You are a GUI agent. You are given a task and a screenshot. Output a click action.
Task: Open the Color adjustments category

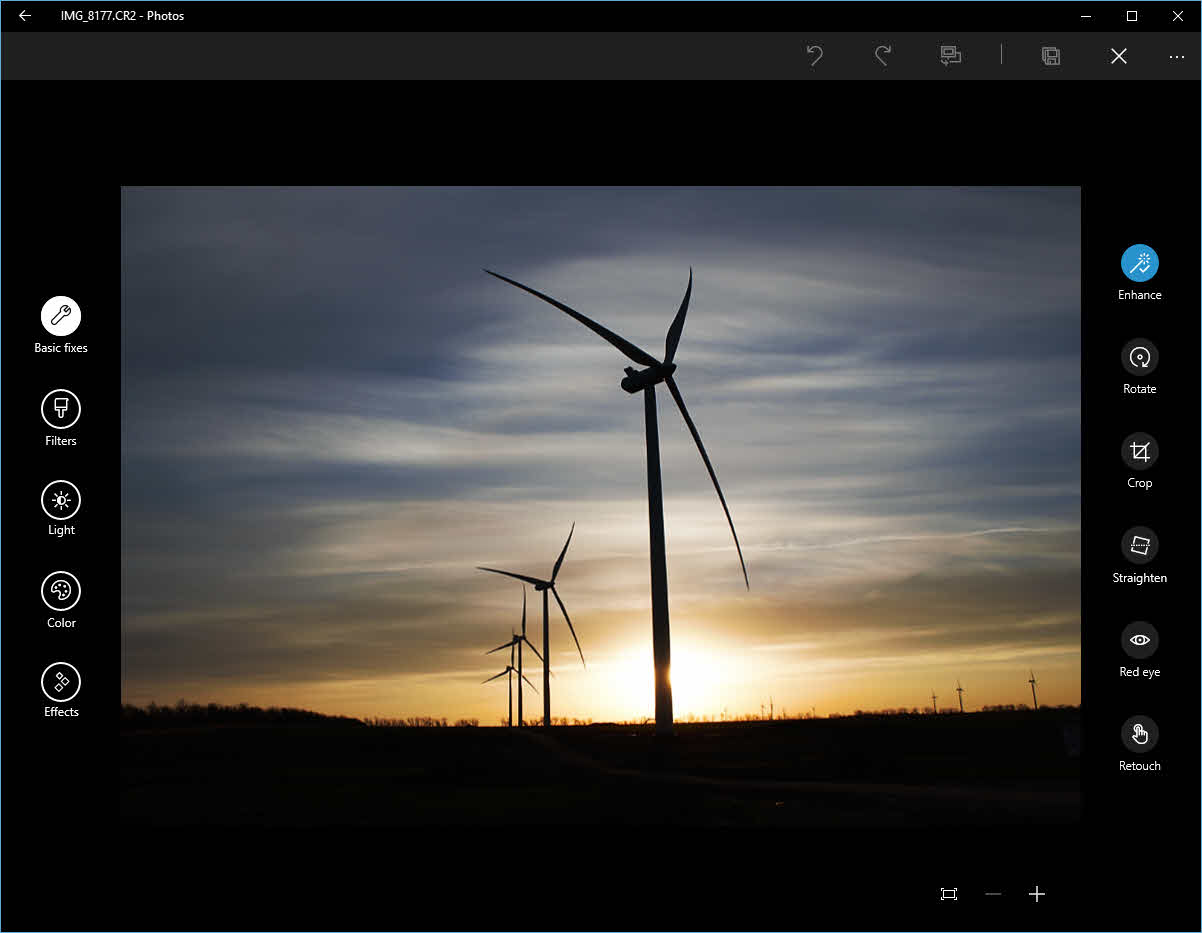pyautogui.click(x=61, y=591)
